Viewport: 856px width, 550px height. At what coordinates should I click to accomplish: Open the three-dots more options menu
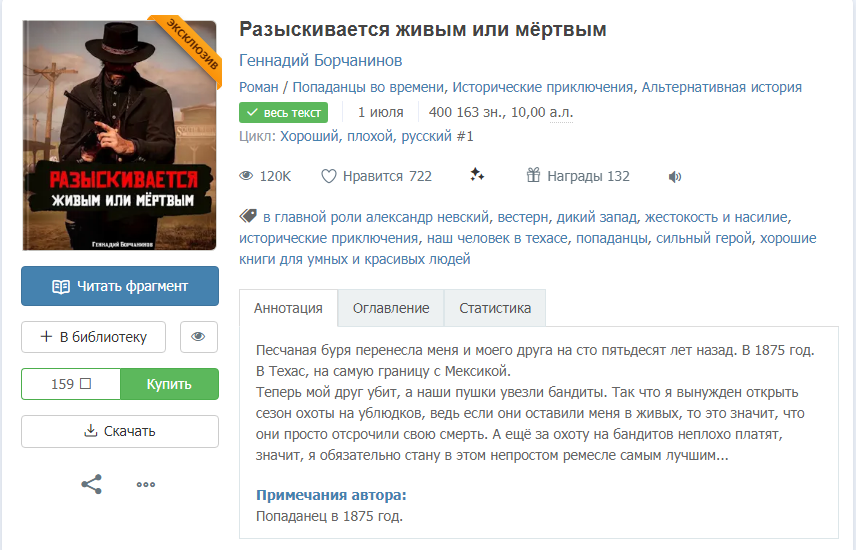[x=146, y=484]
